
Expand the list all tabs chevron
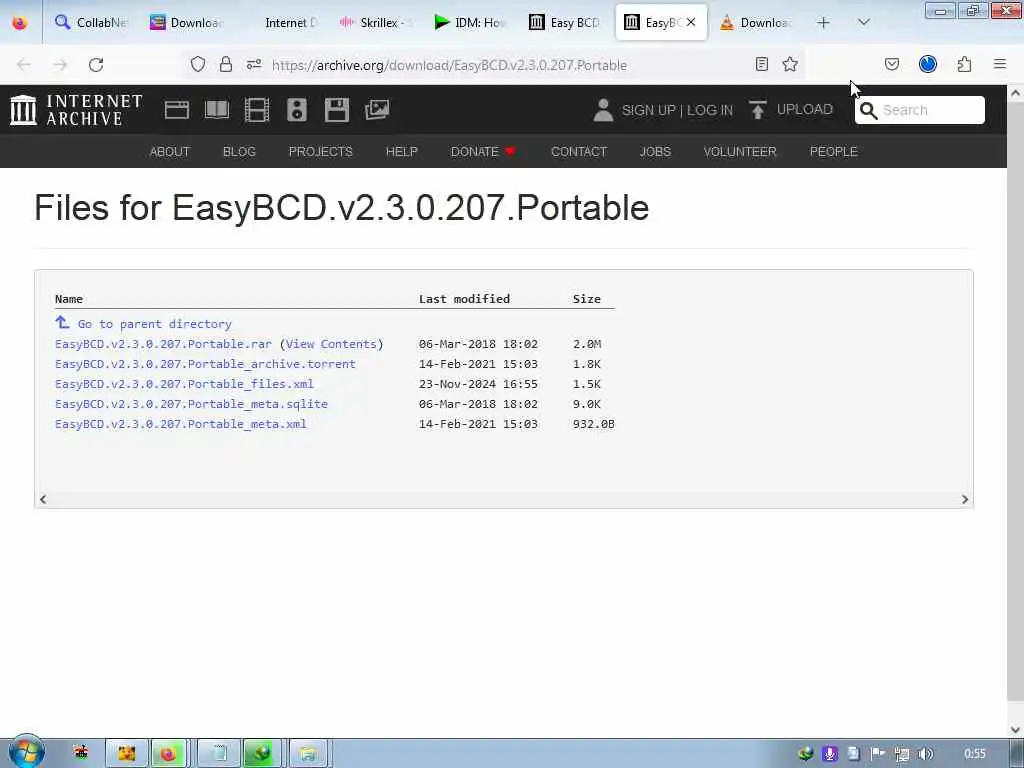[863, 22]
